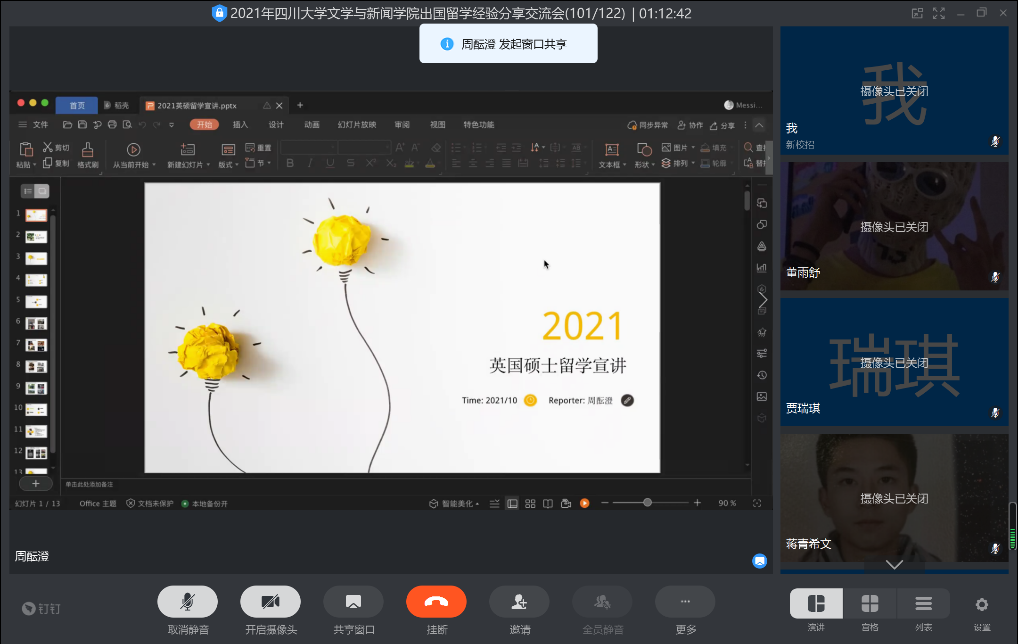The height and width of the screenshot is (644, 1018).
Task: Adjust the slide zoom slider
Action: click(x=648, y=503)
